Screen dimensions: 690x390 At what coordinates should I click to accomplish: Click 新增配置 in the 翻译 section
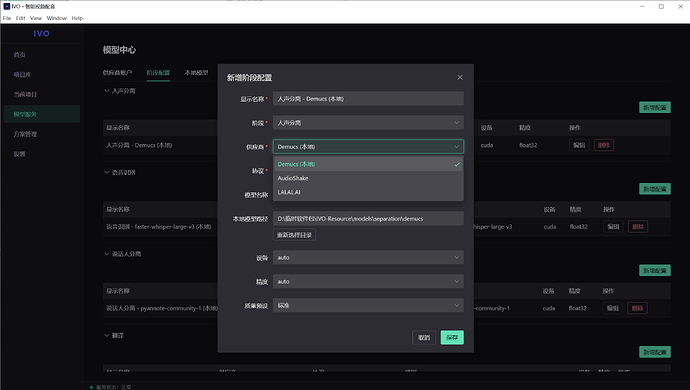pyautogui.click(x=655, y=352)
